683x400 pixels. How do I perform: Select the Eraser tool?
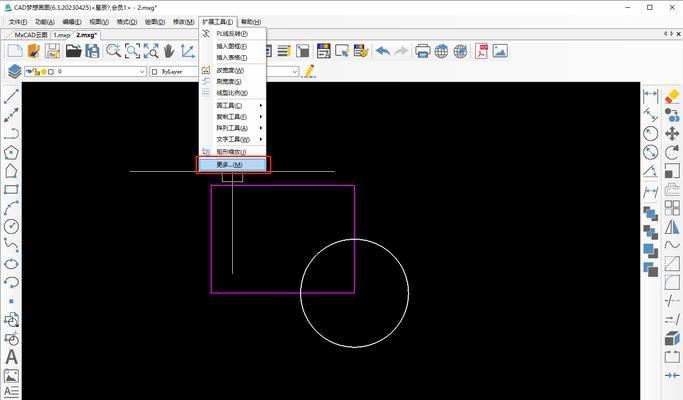pyautogui.click(x=672, y=96)
